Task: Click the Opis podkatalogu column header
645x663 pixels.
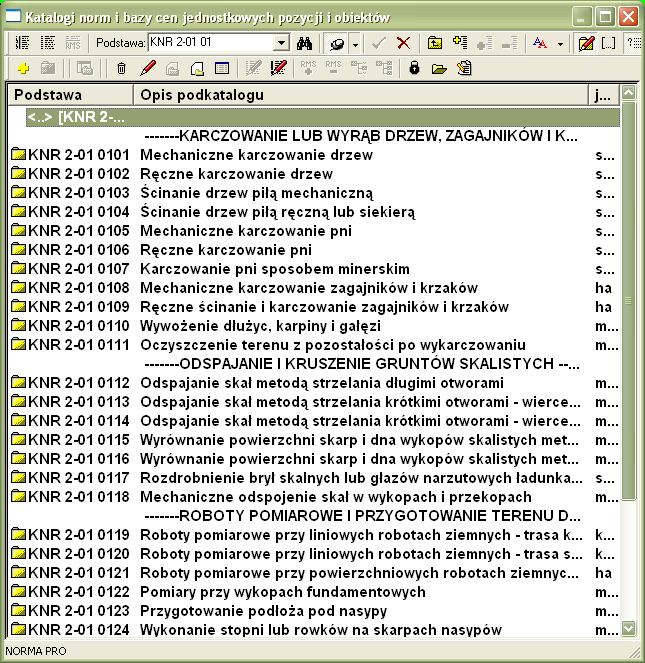Action: click(360, 94)
